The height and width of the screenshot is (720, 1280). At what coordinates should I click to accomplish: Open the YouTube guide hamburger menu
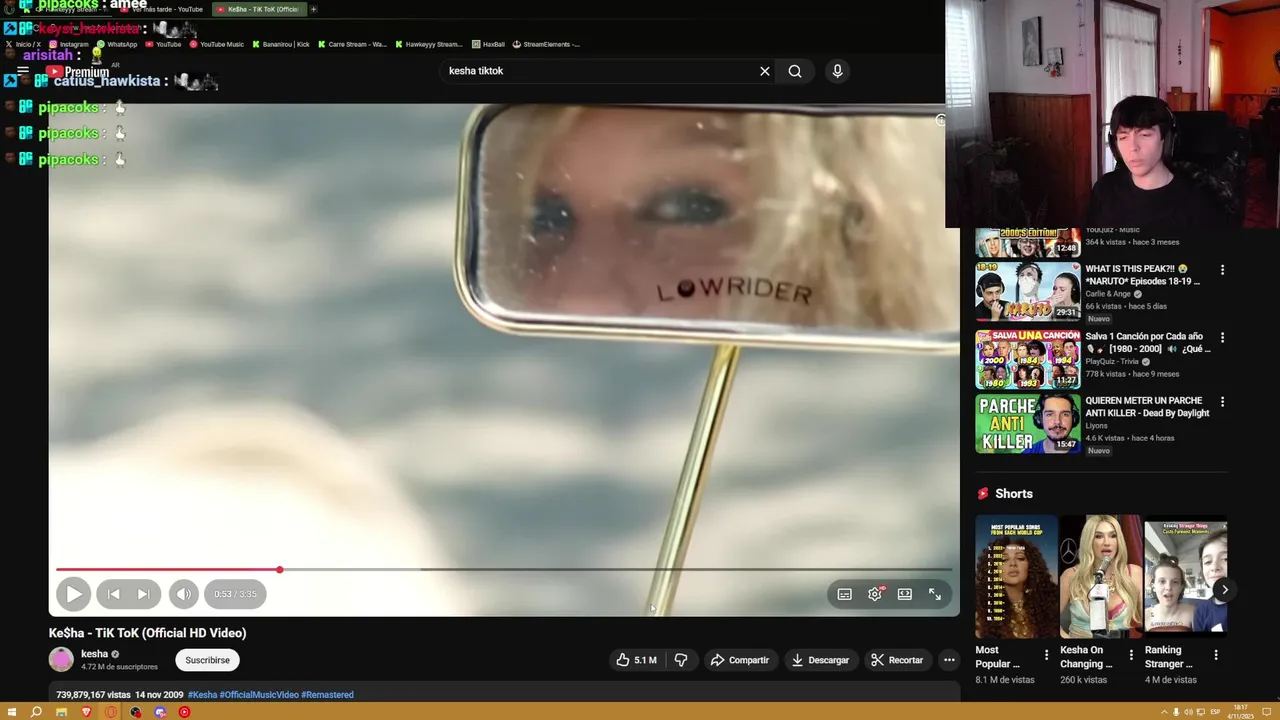[22, 71]
